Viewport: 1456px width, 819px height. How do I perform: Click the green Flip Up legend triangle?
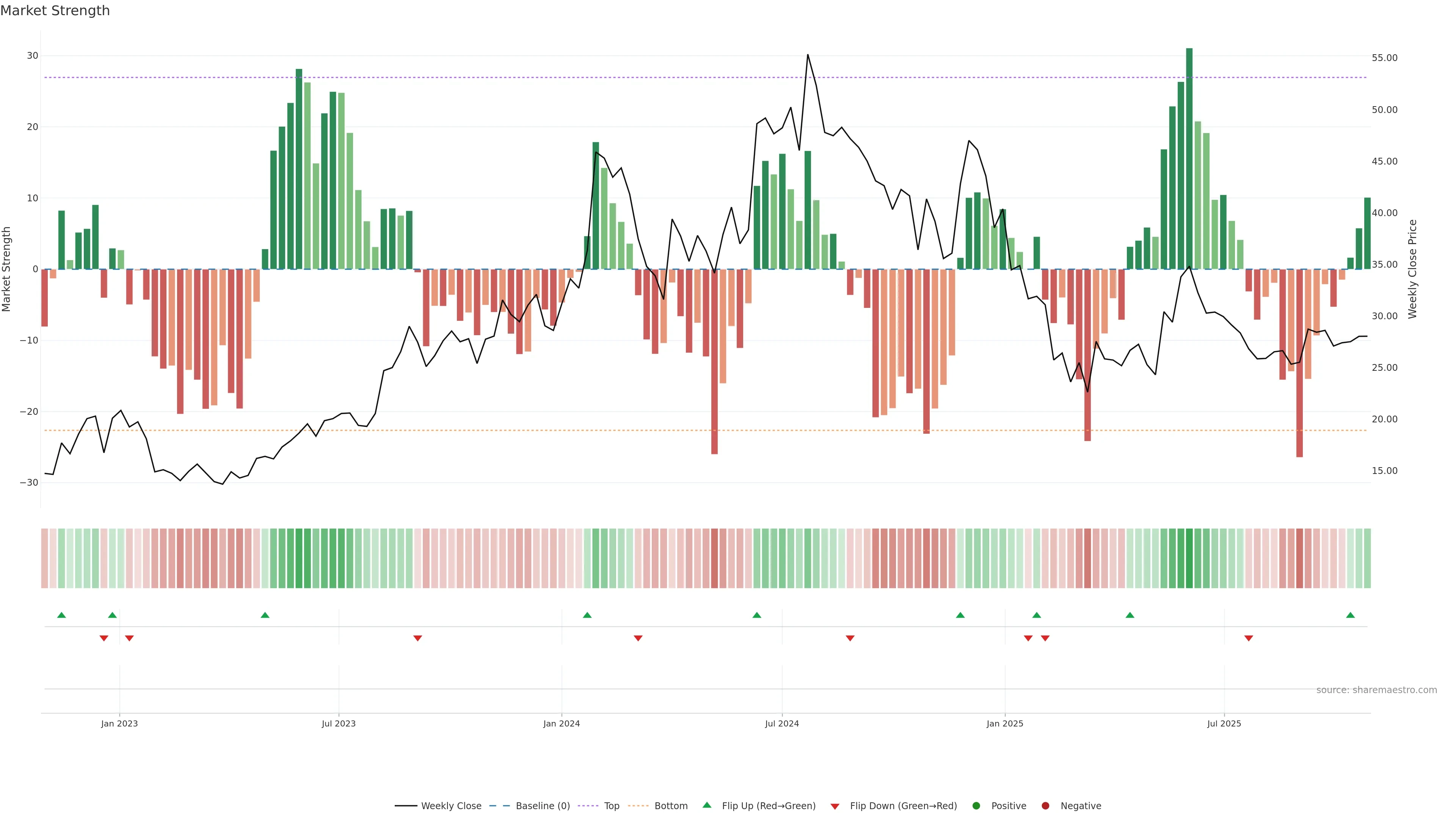click(x=706, y=805)
